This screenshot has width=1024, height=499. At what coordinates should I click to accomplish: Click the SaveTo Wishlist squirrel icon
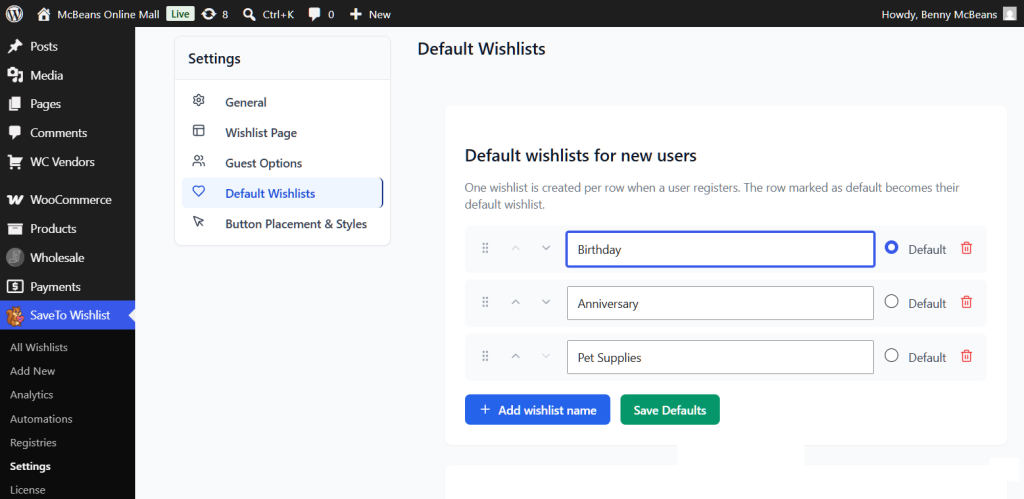click(x=15, y=315)
